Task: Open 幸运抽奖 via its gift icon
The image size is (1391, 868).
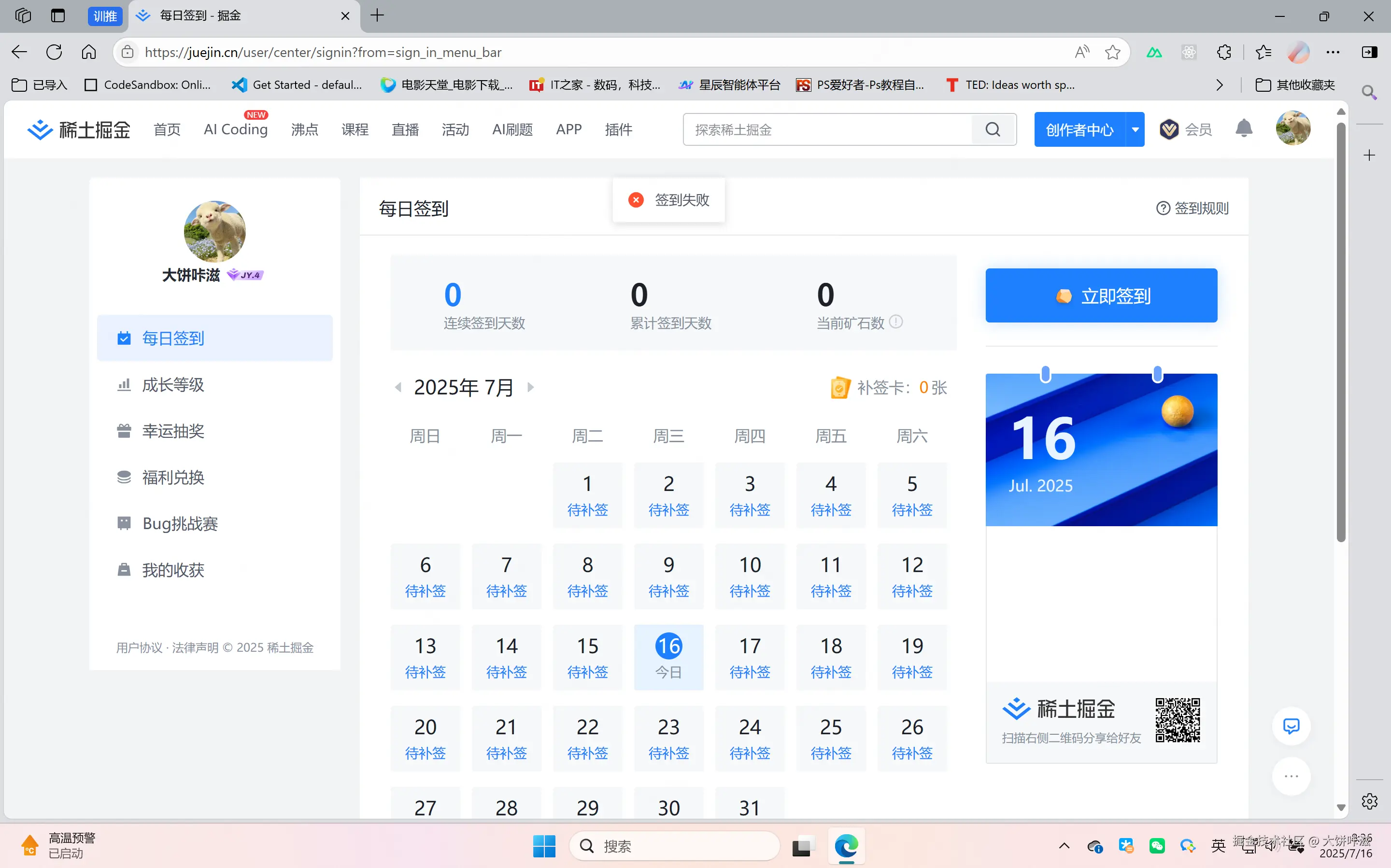Action: tap(124, 431)
